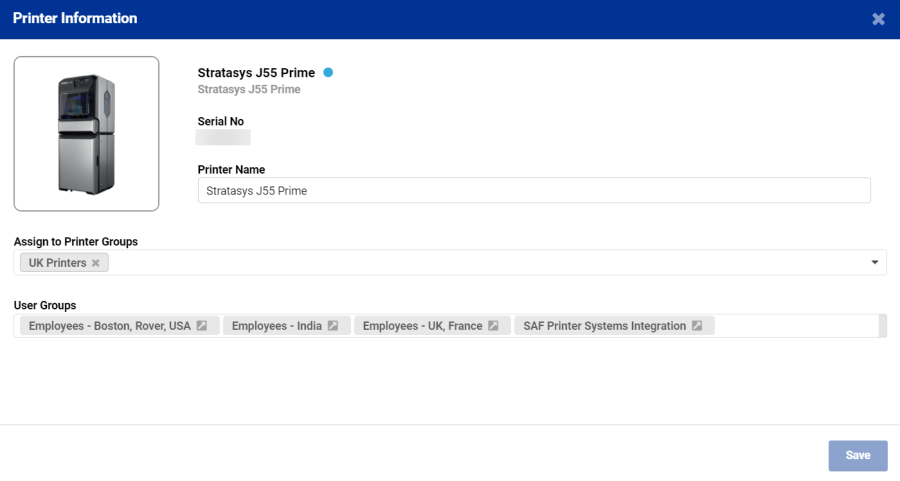Click the SAF Printer Systems Integration tag text
900x481 pixels.
click(x=604, y=326)
